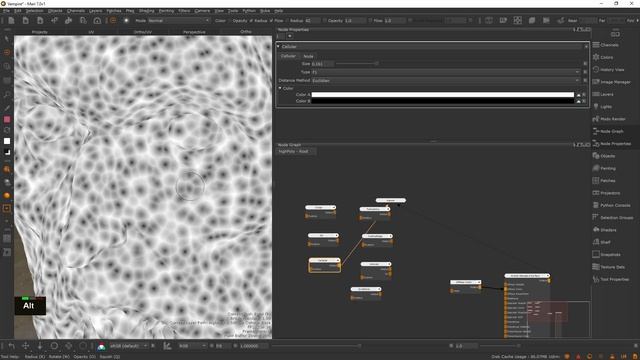Adjust the cellular Size slider

pyautogui.click(x=376, y=64)
